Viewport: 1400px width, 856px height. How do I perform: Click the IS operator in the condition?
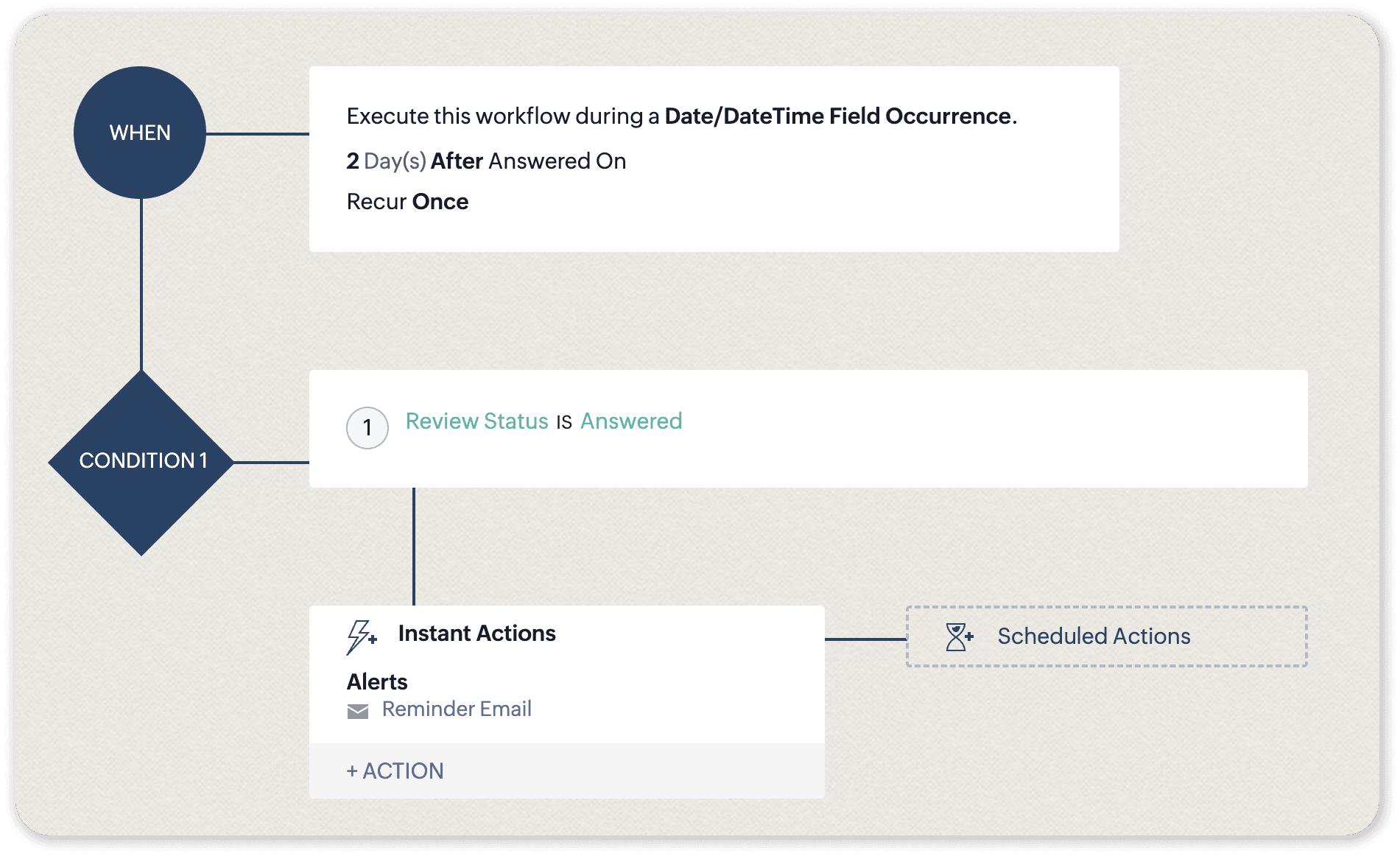[x=564, y=422]
